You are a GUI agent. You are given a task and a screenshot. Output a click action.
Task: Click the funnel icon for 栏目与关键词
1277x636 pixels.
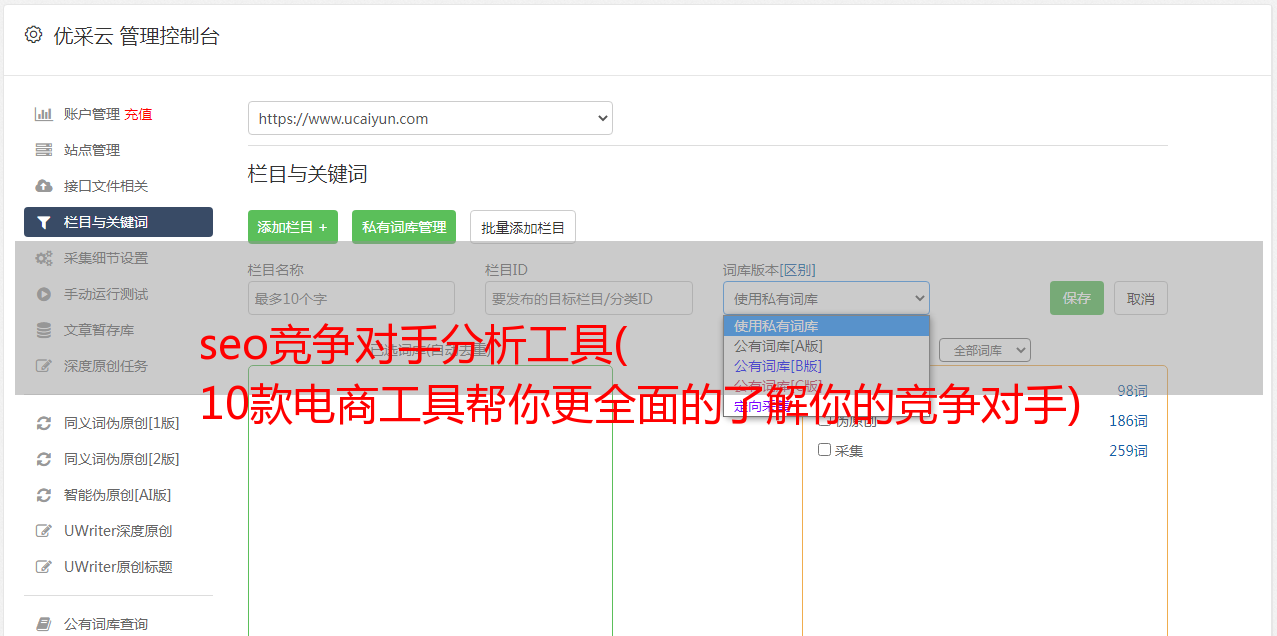point(43,222)
